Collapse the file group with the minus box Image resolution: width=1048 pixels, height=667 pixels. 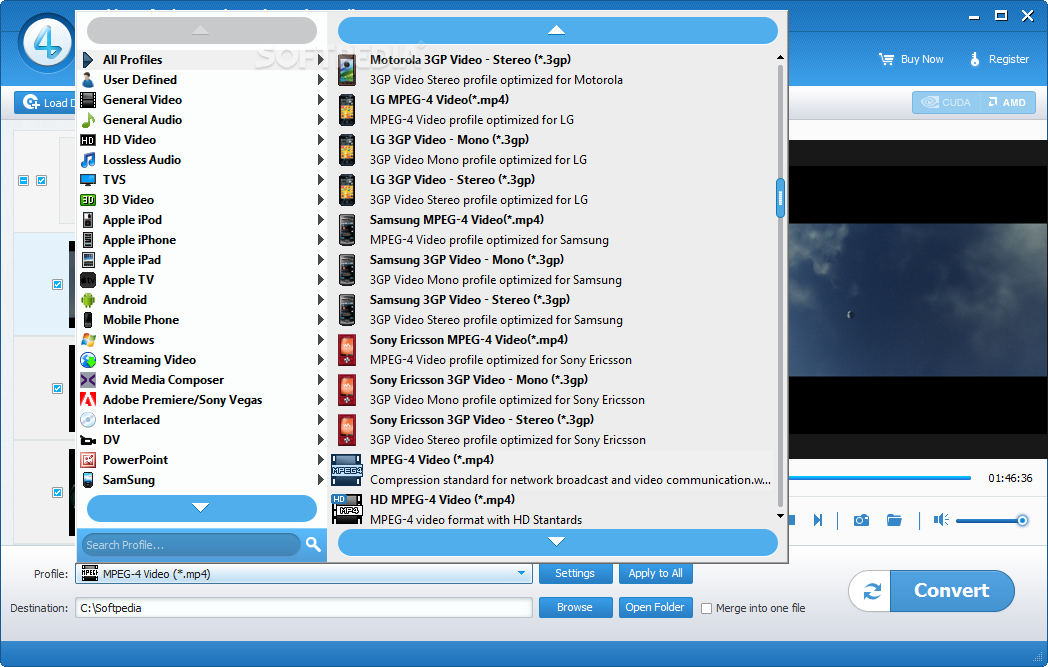click(23, 180)
